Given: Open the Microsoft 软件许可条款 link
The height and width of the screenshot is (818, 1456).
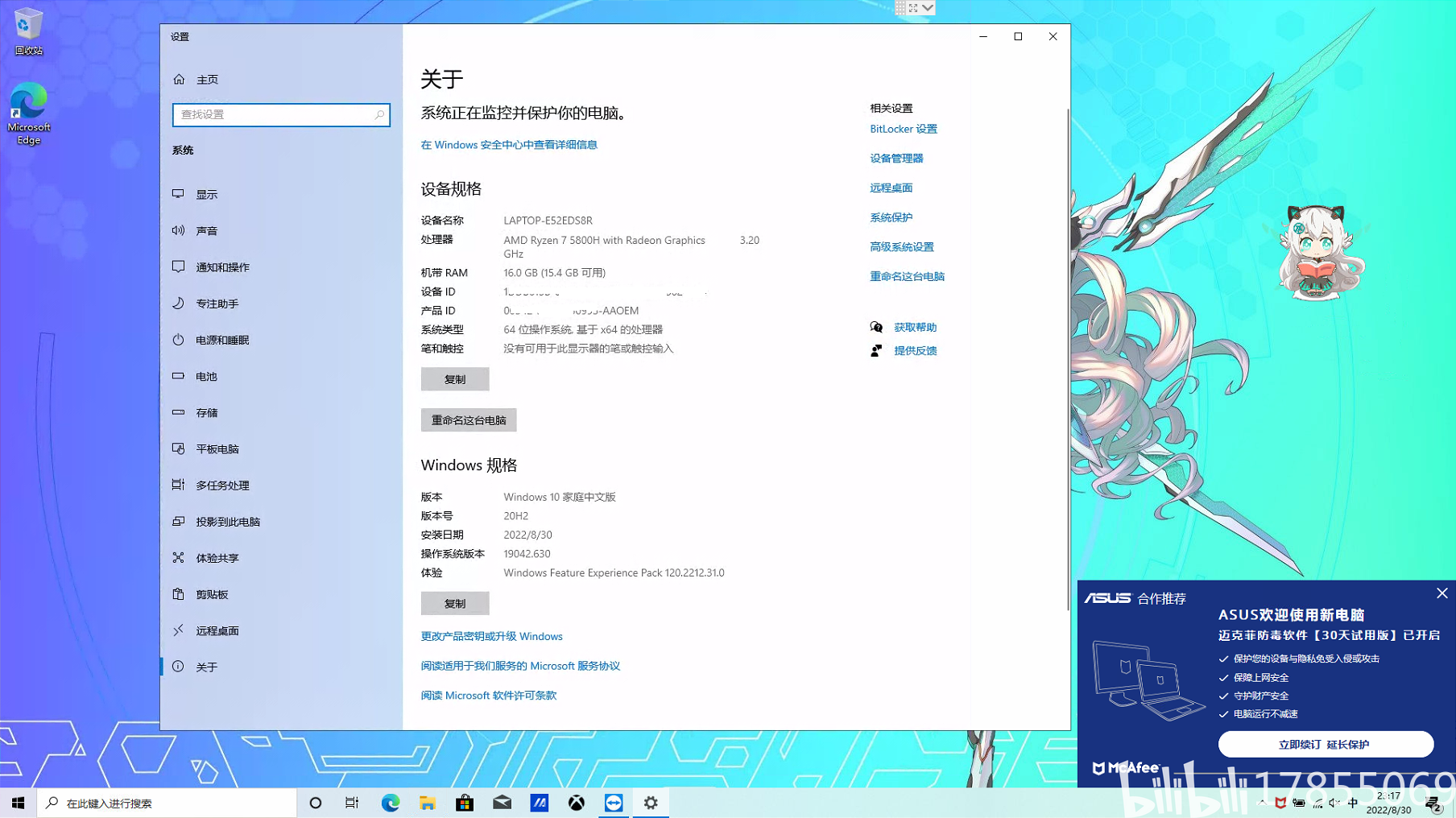Looking at the screenshot, I should click(x=489, y=696).
